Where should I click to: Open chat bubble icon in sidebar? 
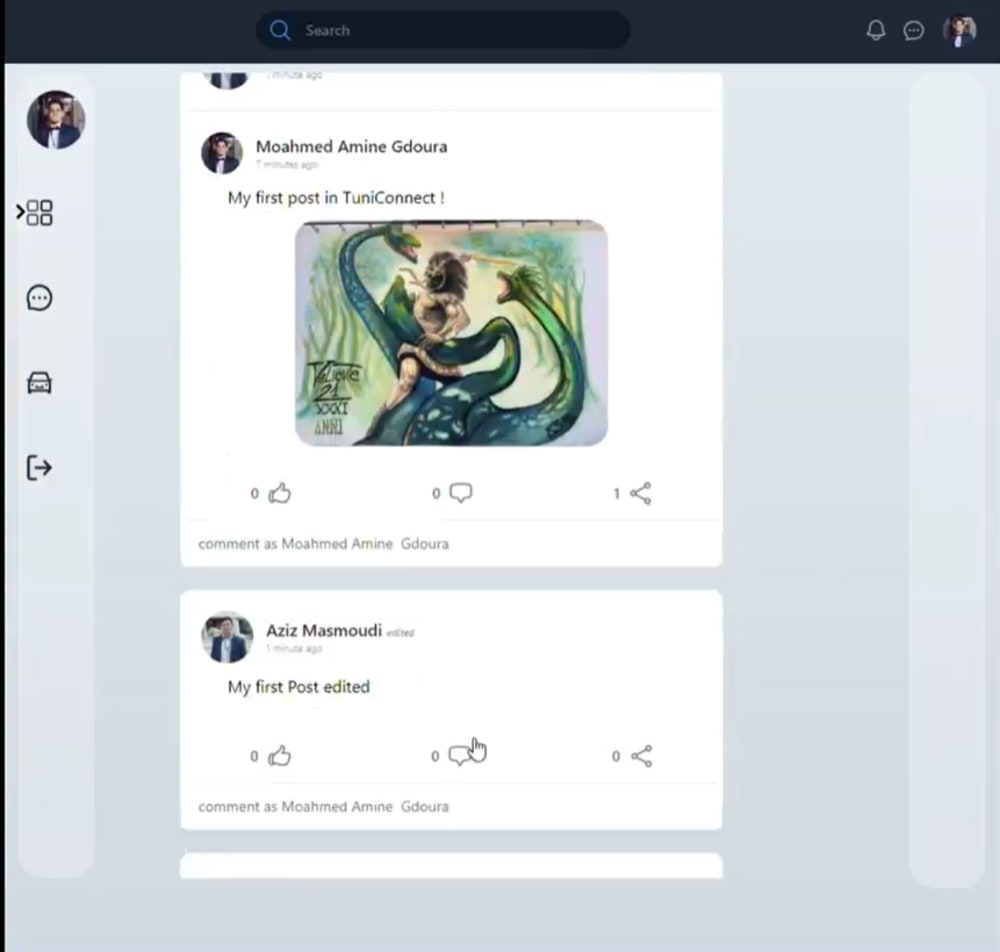pos(40,298)
